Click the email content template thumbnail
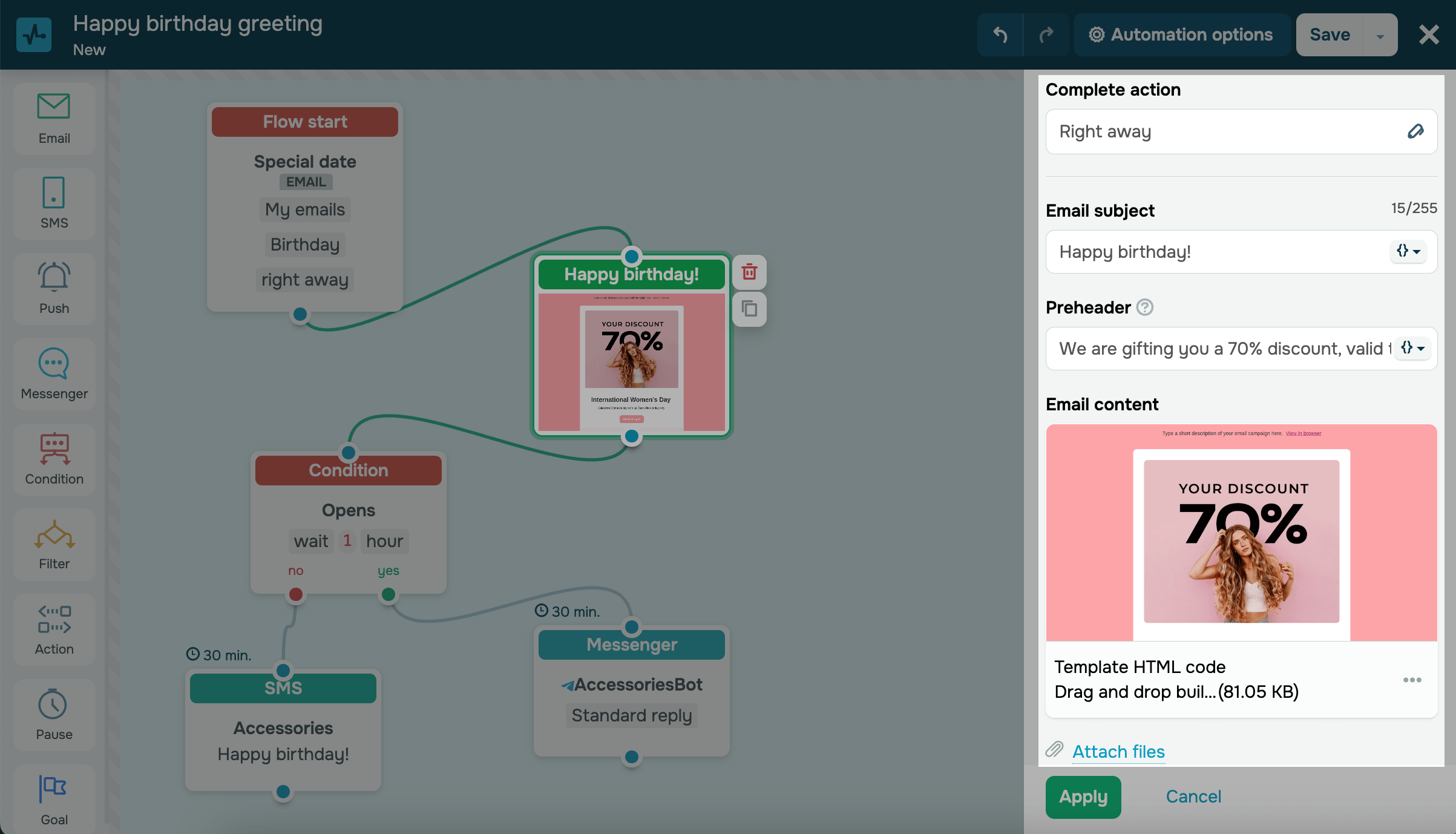1456x834 pixels. tap(1241, 533)
